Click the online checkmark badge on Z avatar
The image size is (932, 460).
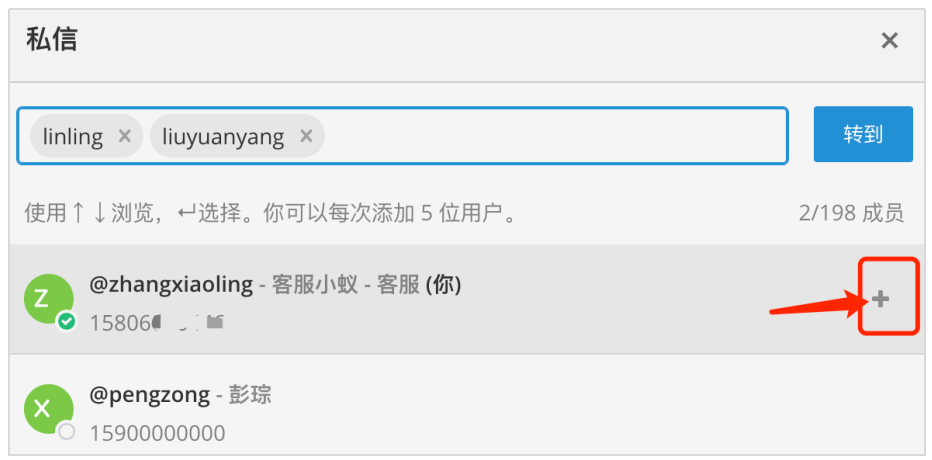click(67, 322)
